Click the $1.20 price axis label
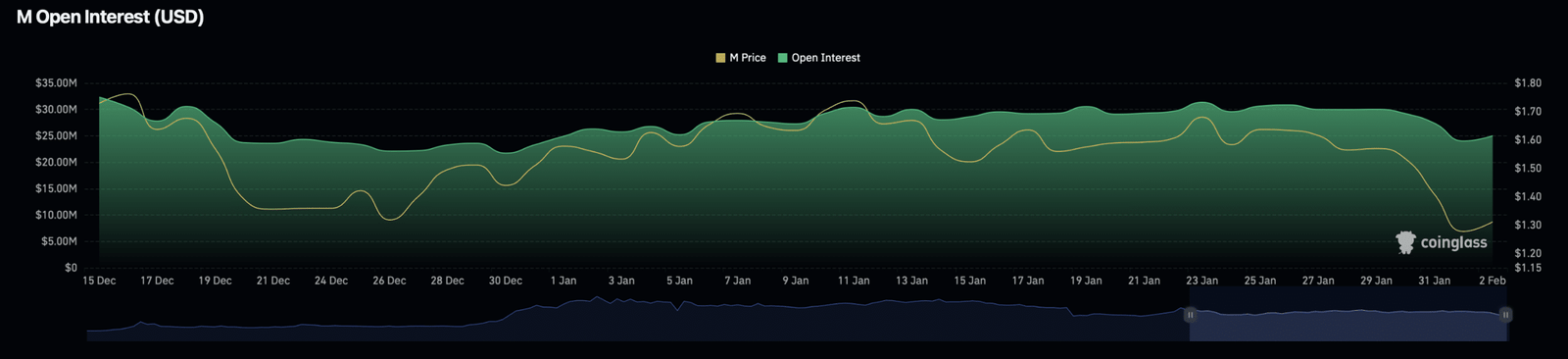 point(1528,254)
